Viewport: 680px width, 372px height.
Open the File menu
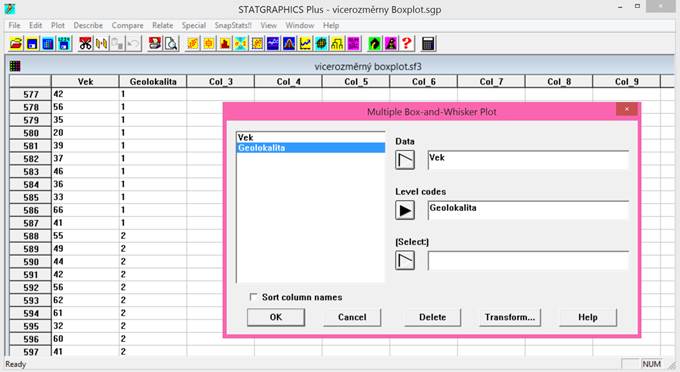click(x=14, y=26)
